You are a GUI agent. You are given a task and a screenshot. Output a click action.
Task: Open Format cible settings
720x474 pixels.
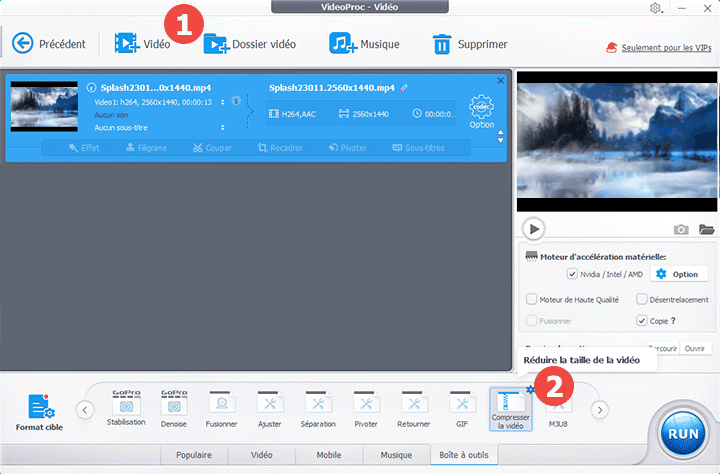click(39, 412)
